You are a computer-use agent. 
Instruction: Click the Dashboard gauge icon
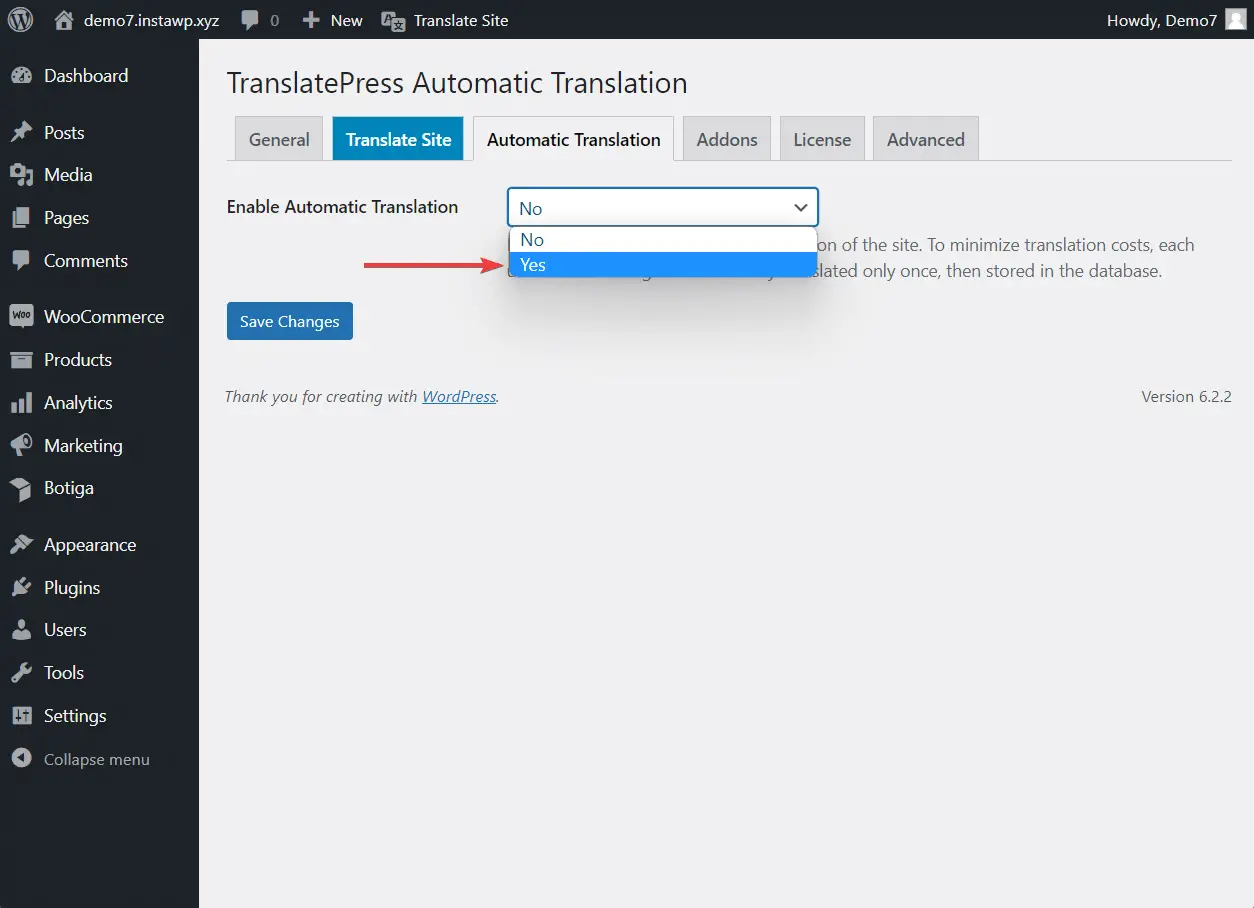pos(21,76)
